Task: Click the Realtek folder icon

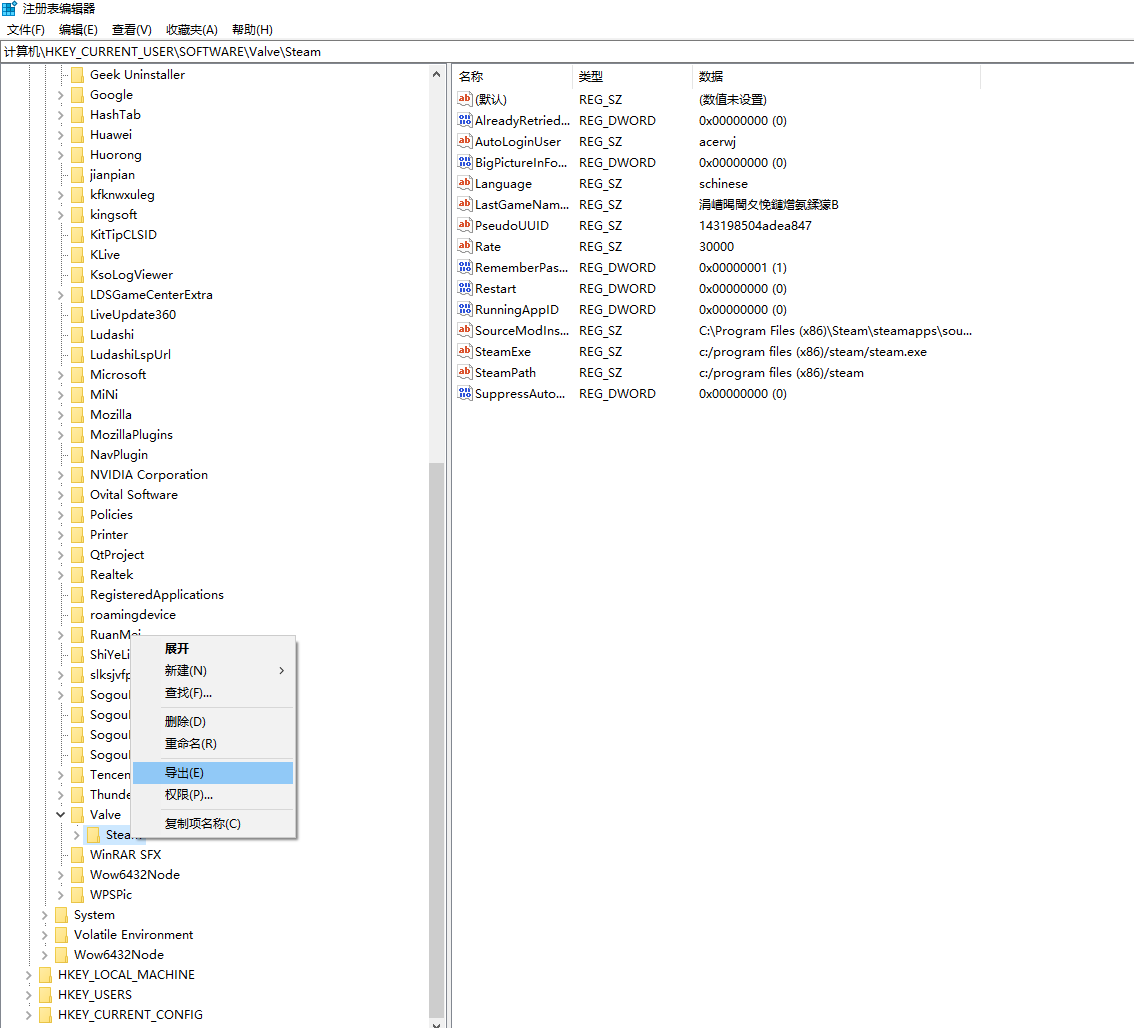Action: pyautogui.click(x=77, y=574)
